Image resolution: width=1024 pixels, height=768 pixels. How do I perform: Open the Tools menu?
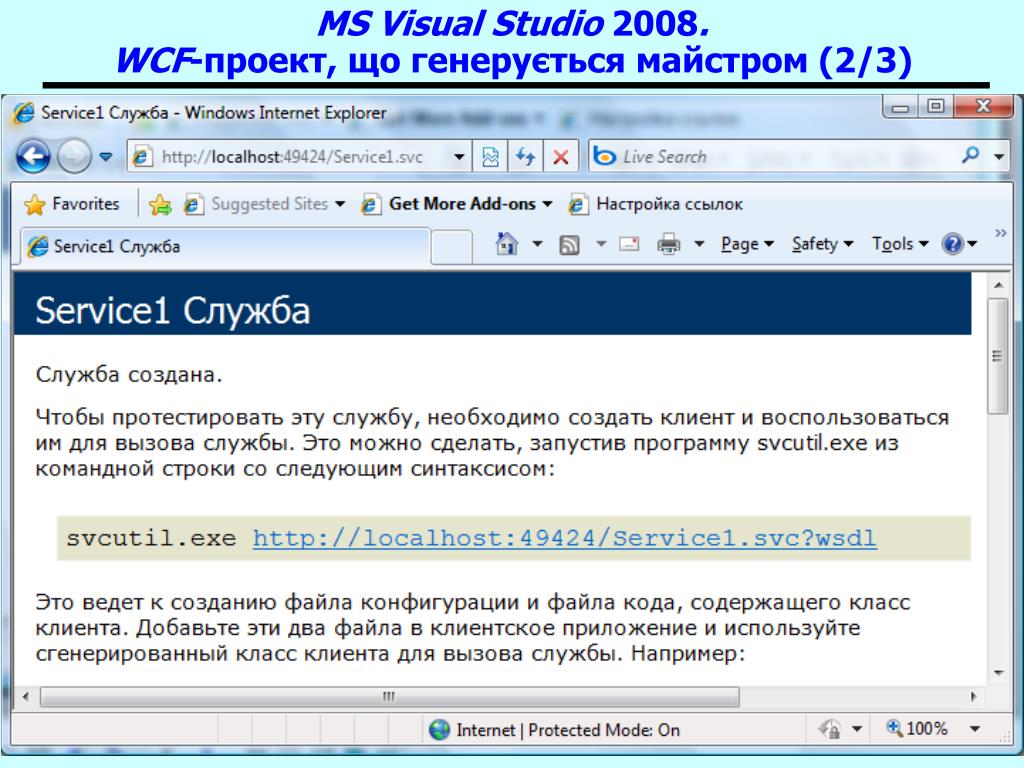pos(900,244)
